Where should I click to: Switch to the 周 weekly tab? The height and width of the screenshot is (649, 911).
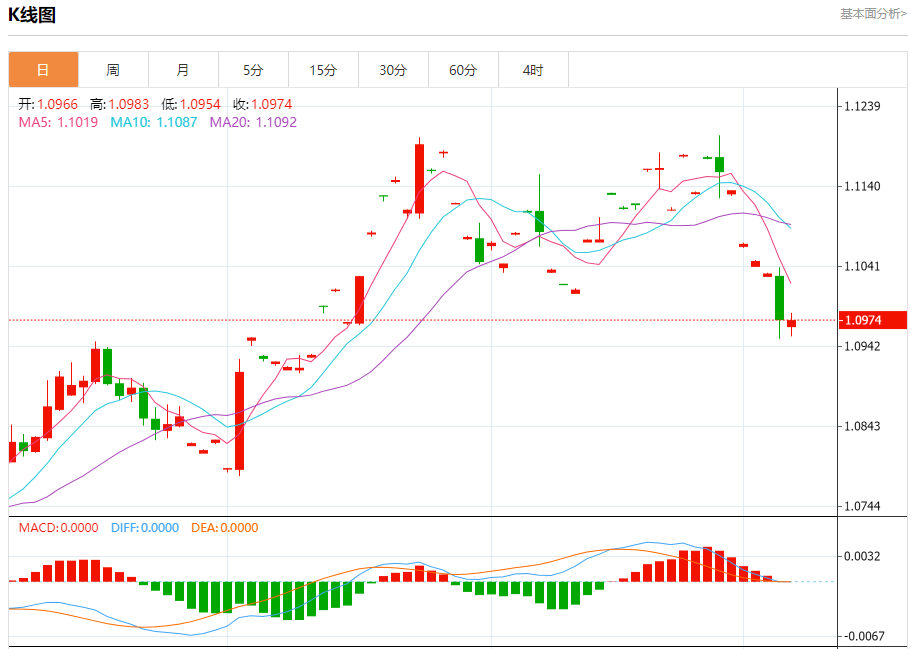pyautogui.click(x=113, y=70)
